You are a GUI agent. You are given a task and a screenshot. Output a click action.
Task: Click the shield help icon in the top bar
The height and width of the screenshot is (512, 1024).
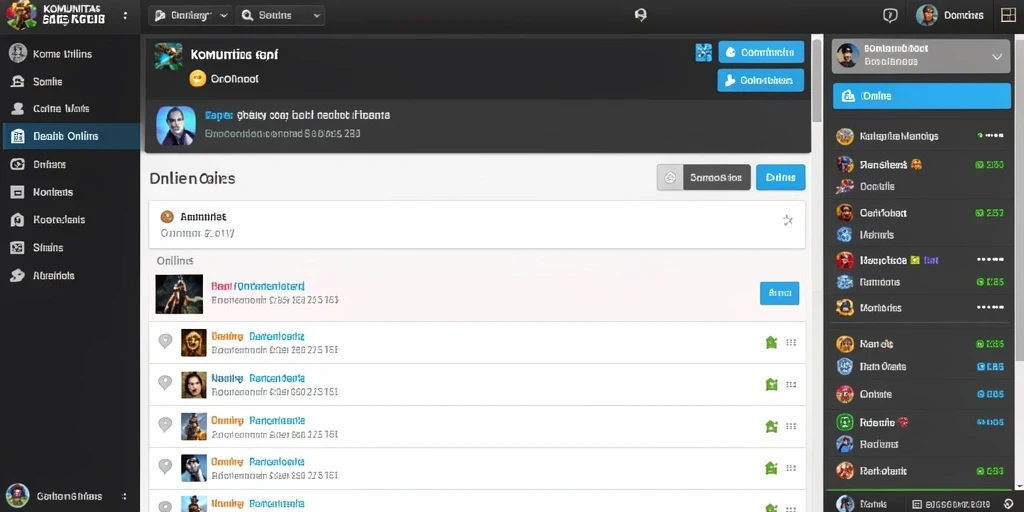pos(889,16)
